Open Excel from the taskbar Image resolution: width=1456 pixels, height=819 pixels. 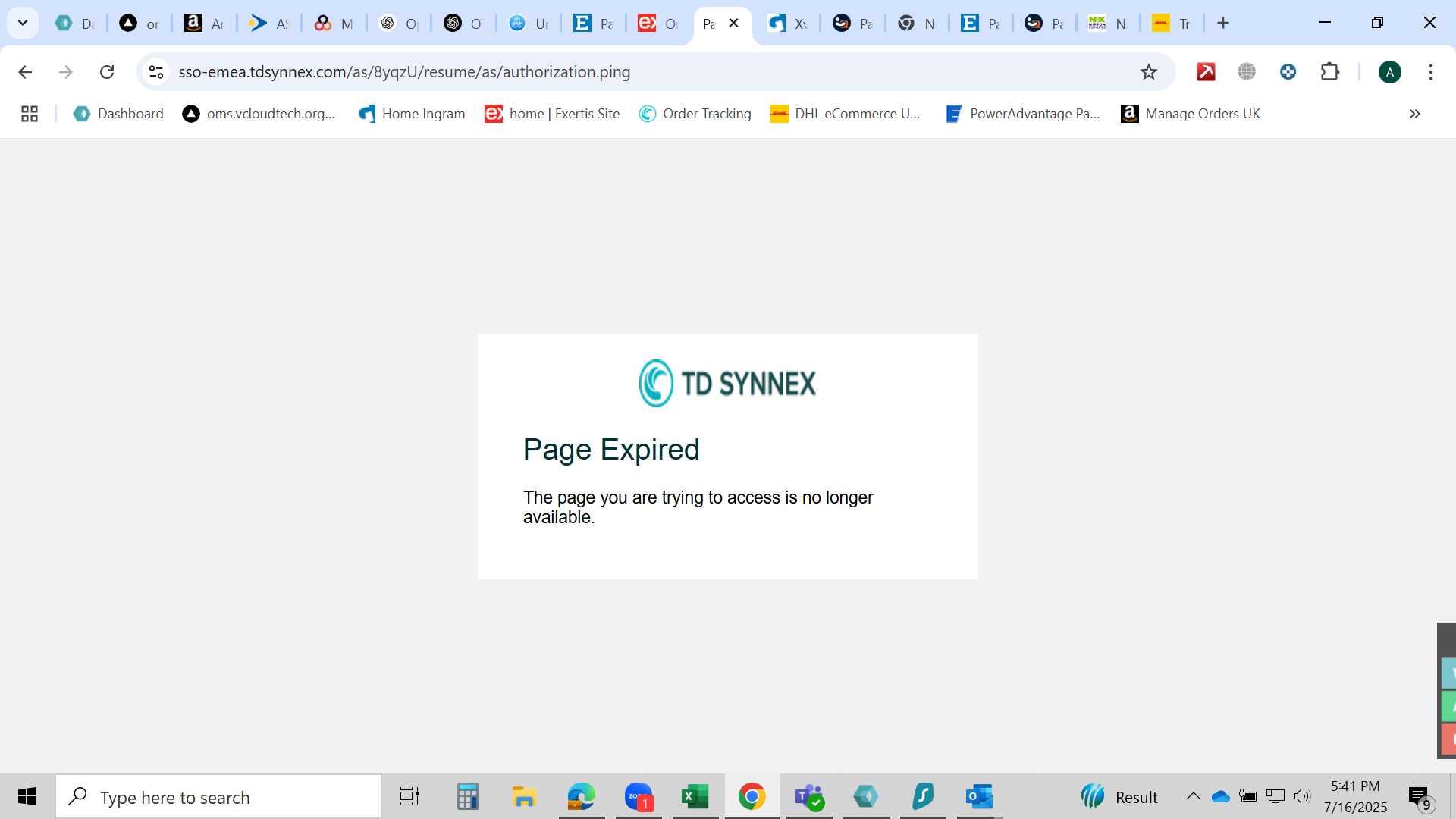click(695, 797)
